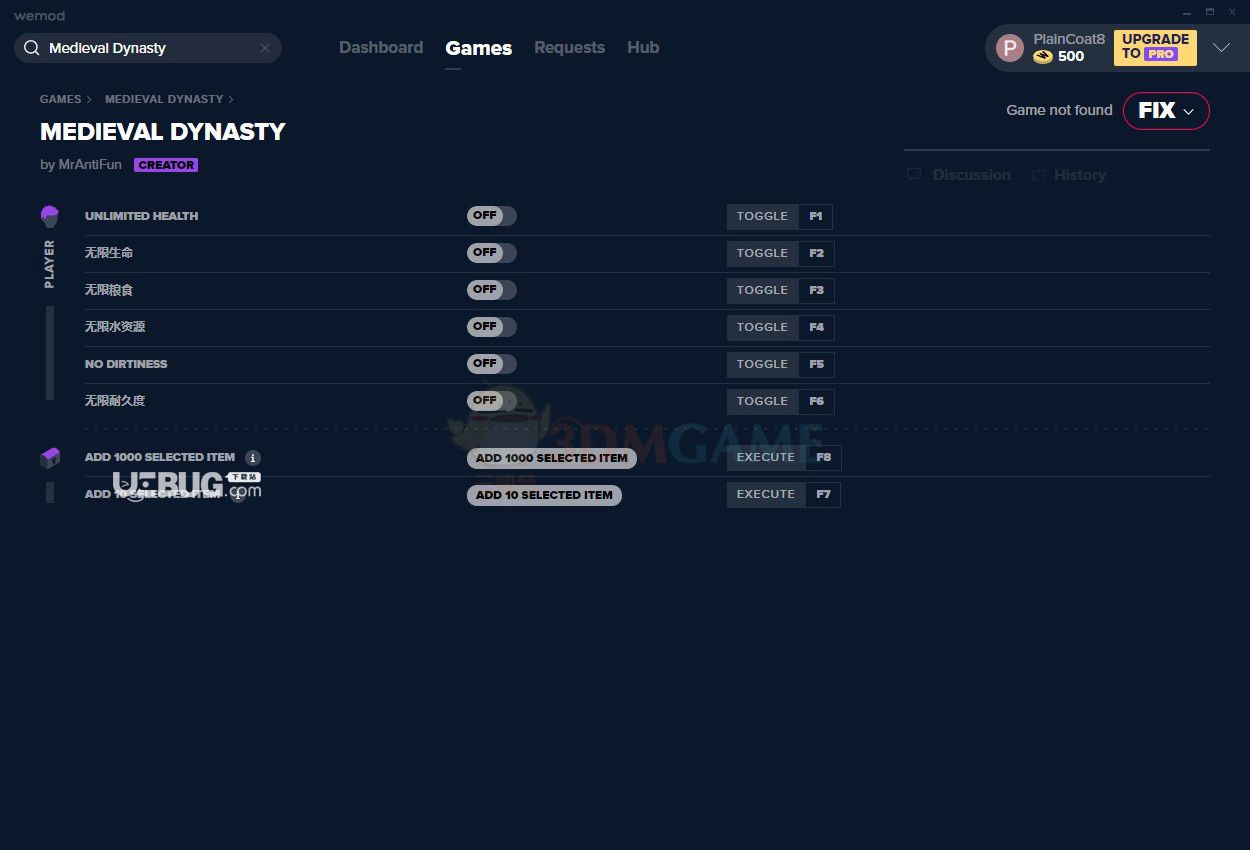The image size is (1250, 850).
Task: Click the 无限水资源 cheat label
Action: pyautogui.click(x=115, y=327)
